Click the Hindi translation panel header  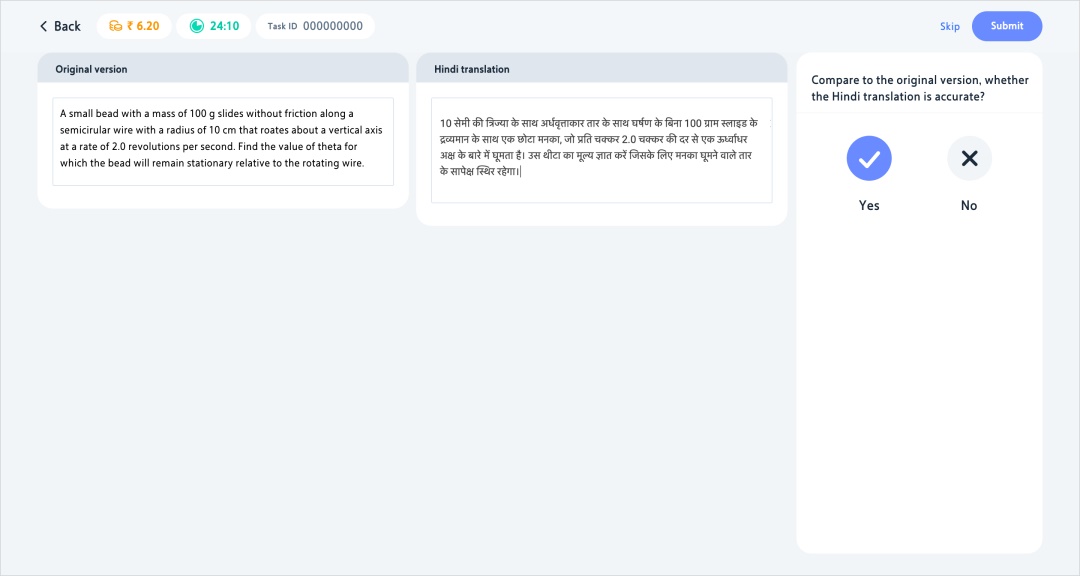click(471, 69)
